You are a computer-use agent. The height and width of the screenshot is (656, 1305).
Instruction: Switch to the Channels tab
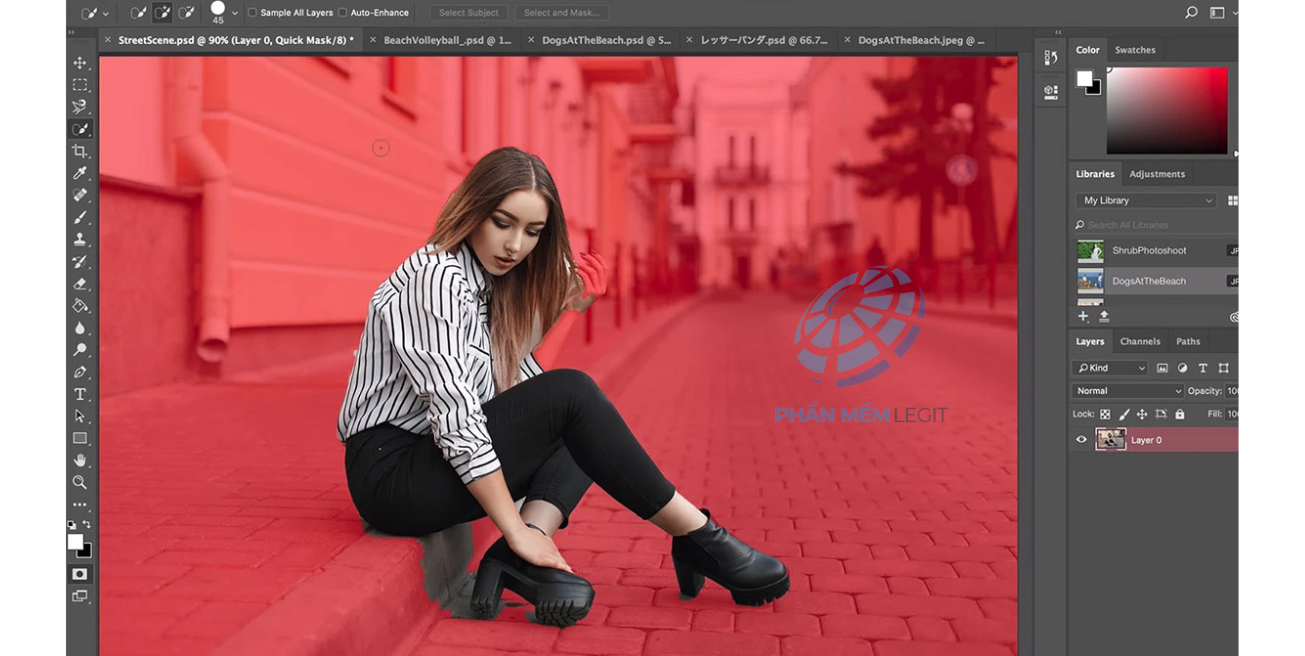pyautogui.click(x=1140, y=342)
